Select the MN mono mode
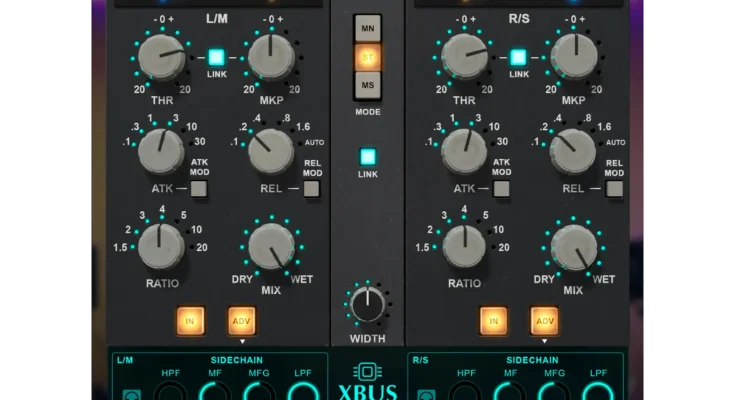735x400 pixels. (368, 29)
